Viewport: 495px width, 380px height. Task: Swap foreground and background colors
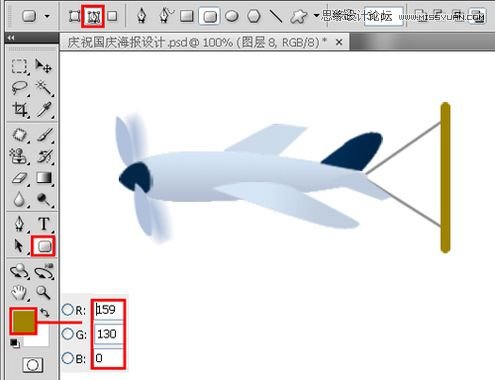(44, 313)
